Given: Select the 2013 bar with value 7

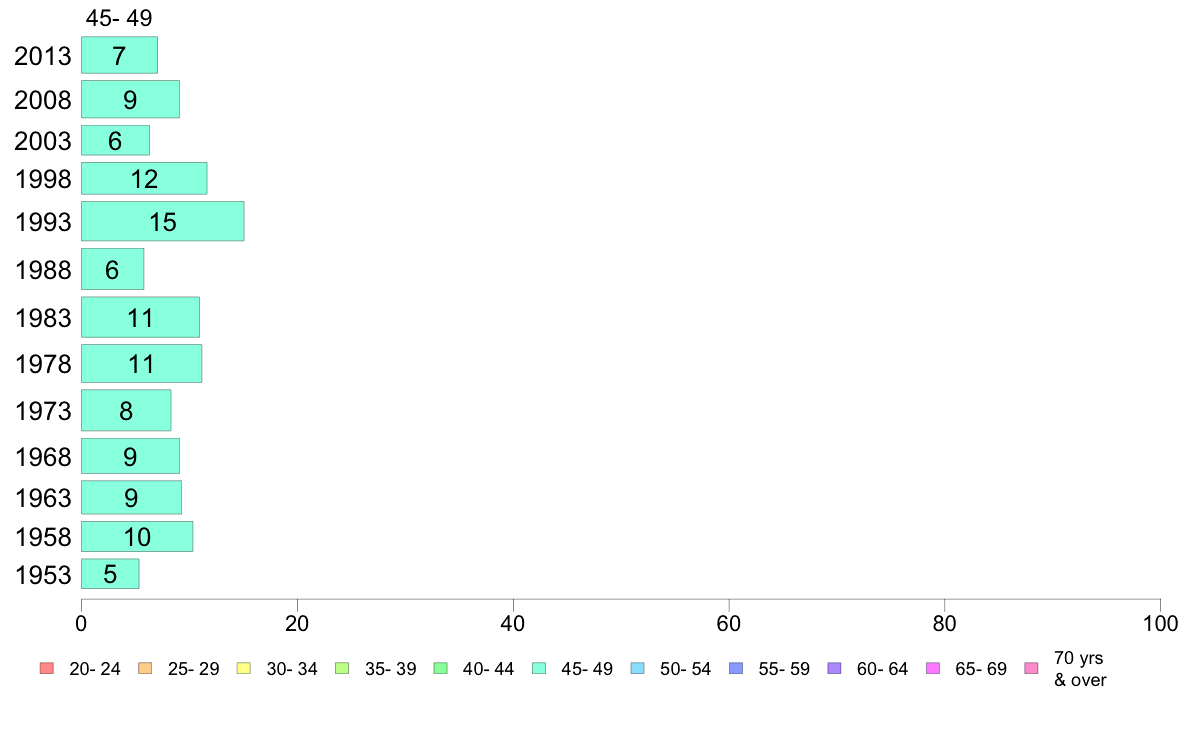Looking at the screenshot, I should point(120,55).
